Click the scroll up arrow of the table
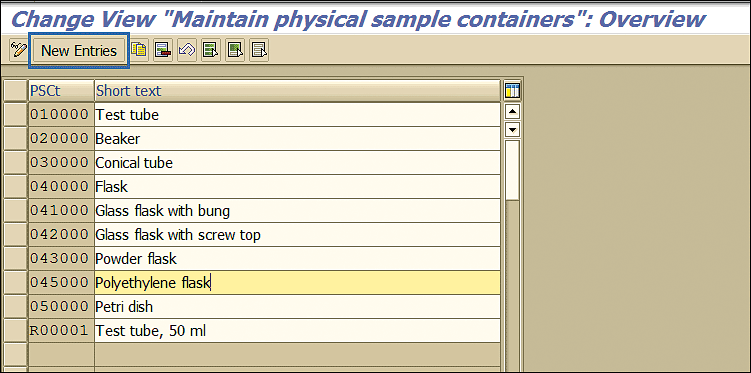Screen dimensions: 751x373 pyautogui.click(x=512, y=112)
